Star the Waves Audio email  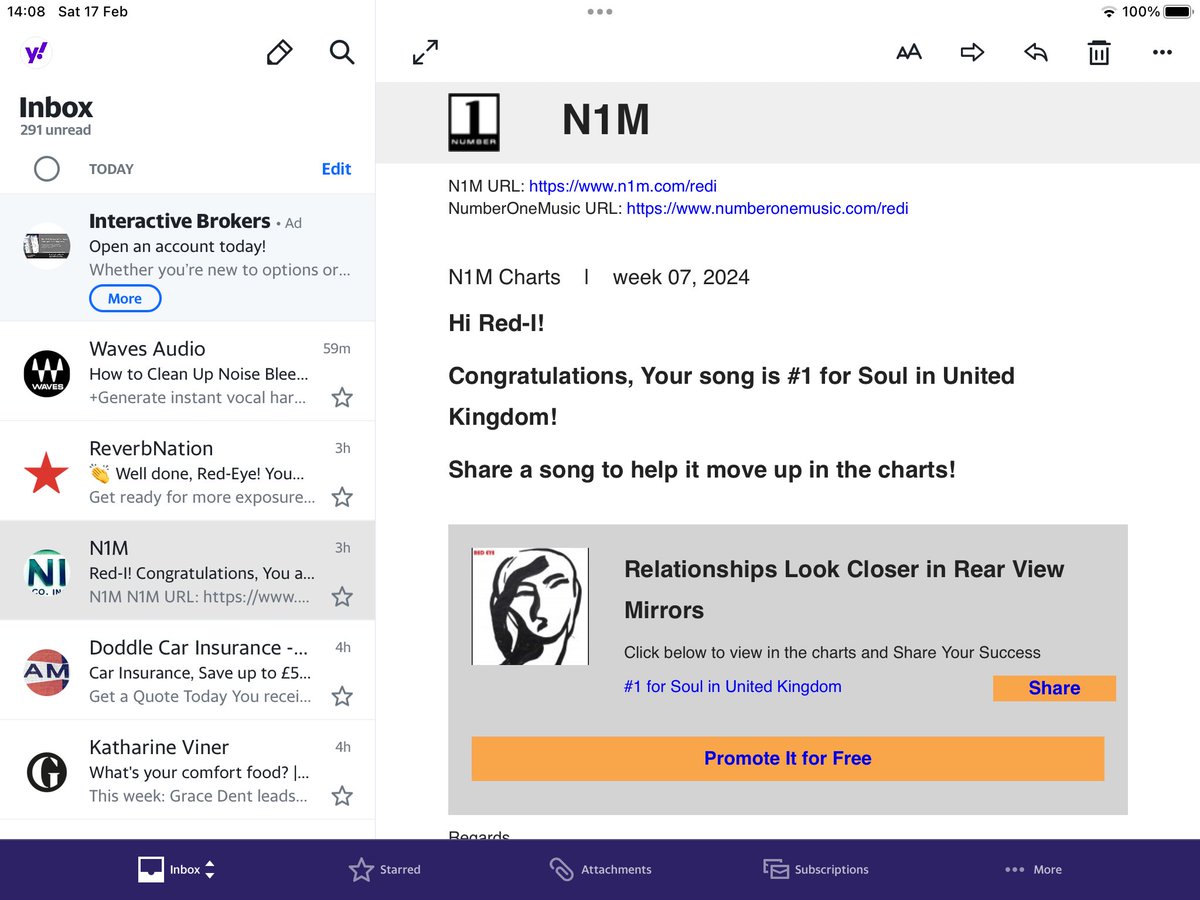342,398
